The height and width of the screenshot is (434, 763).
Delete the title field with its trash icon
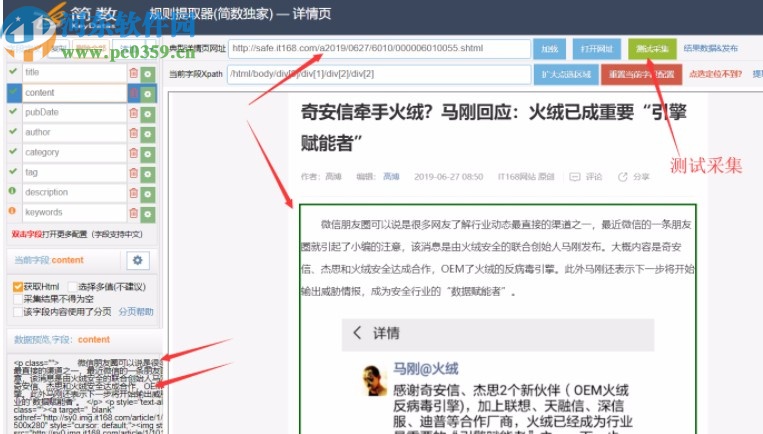pyautogui.click(x=133, y=73)
